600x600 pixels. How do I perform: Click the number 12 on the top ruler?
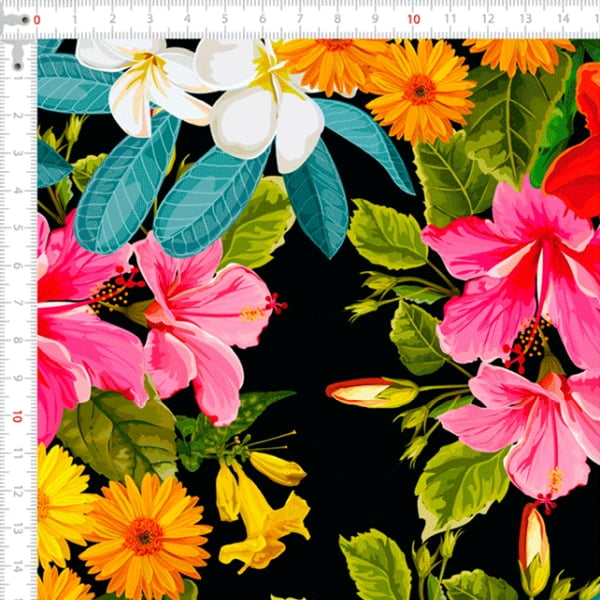tap(488, 18)
